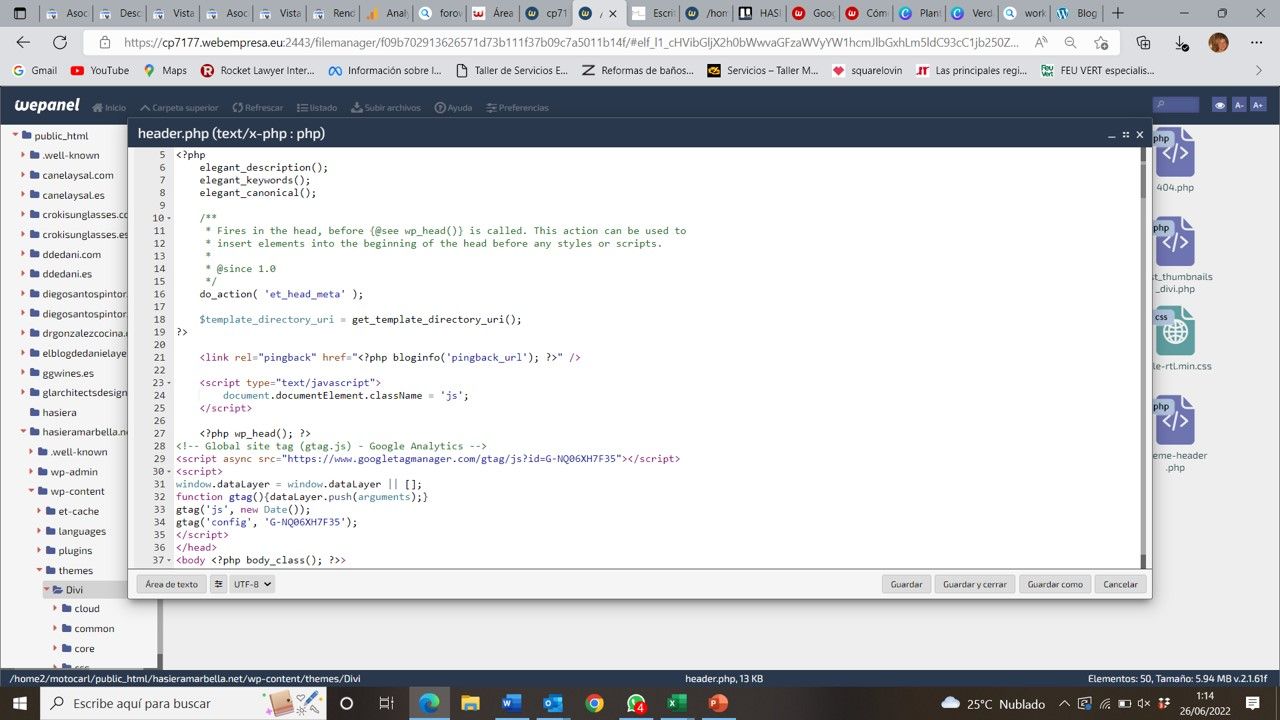The image size is (1280, 720).
Task: Select the languages folder in tree
Action: click(x=76, y=531)
